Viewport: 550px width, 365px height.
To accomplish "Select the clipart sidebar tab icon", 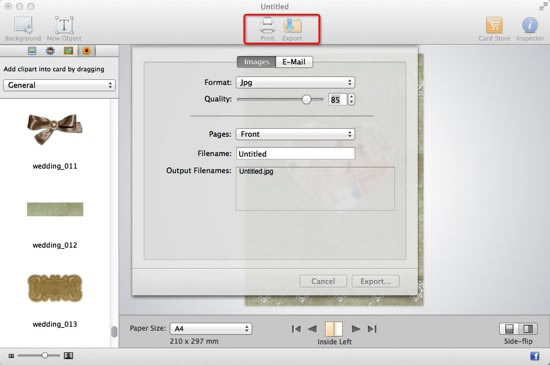I will 86,51.
